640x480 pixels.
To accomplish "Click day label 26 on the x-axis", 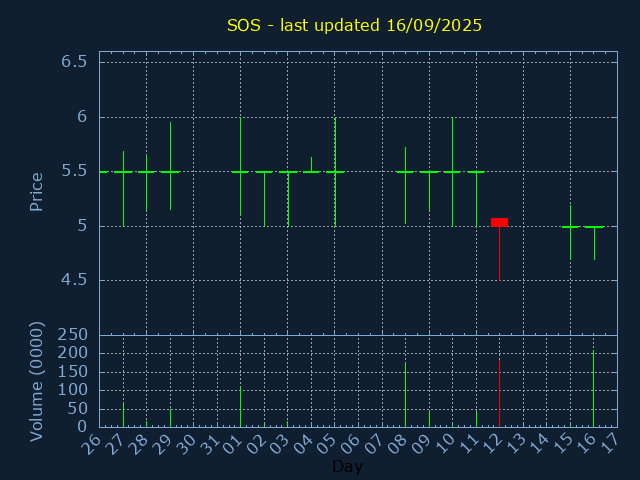I will 91,444.
